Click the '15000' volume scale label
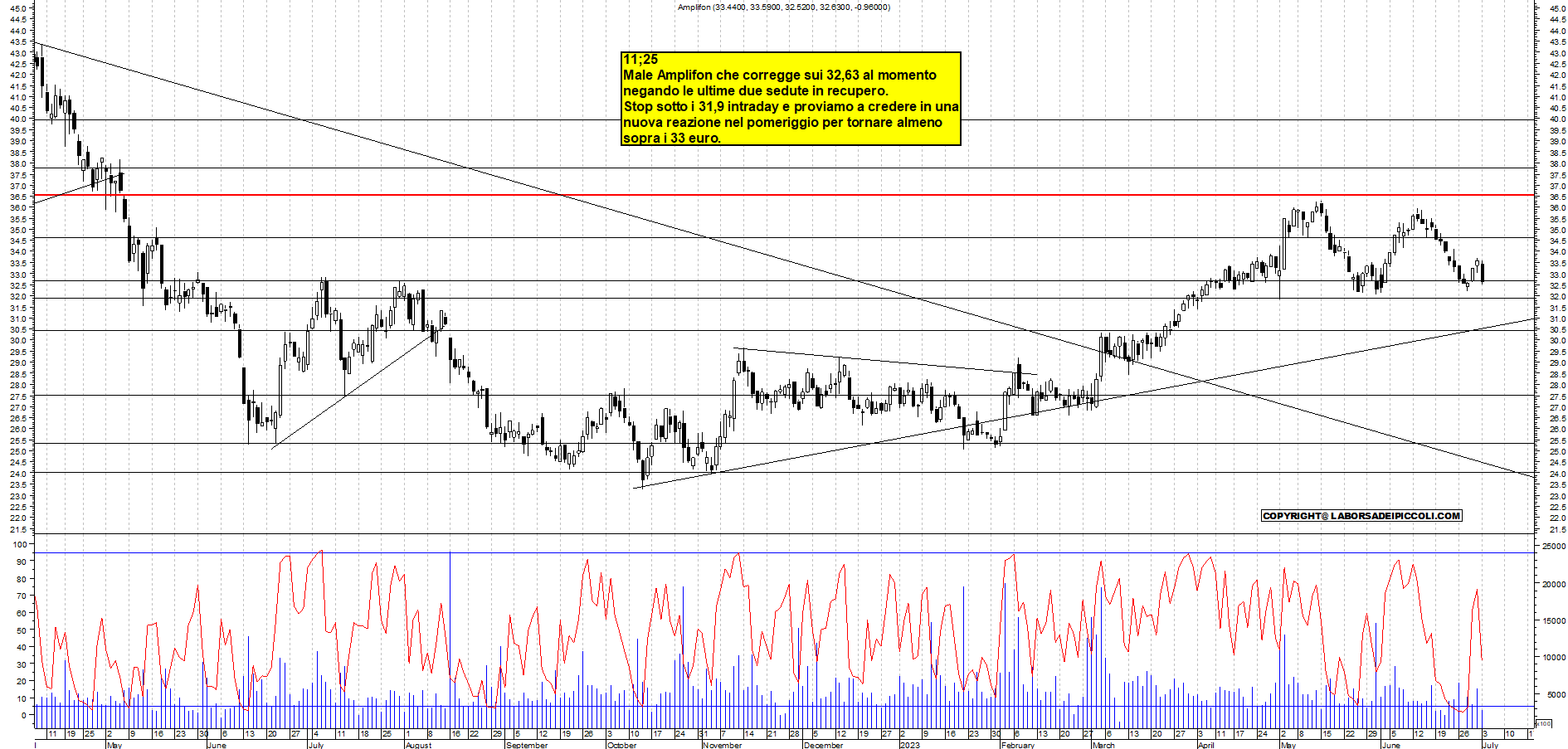 pos(1553,620)
